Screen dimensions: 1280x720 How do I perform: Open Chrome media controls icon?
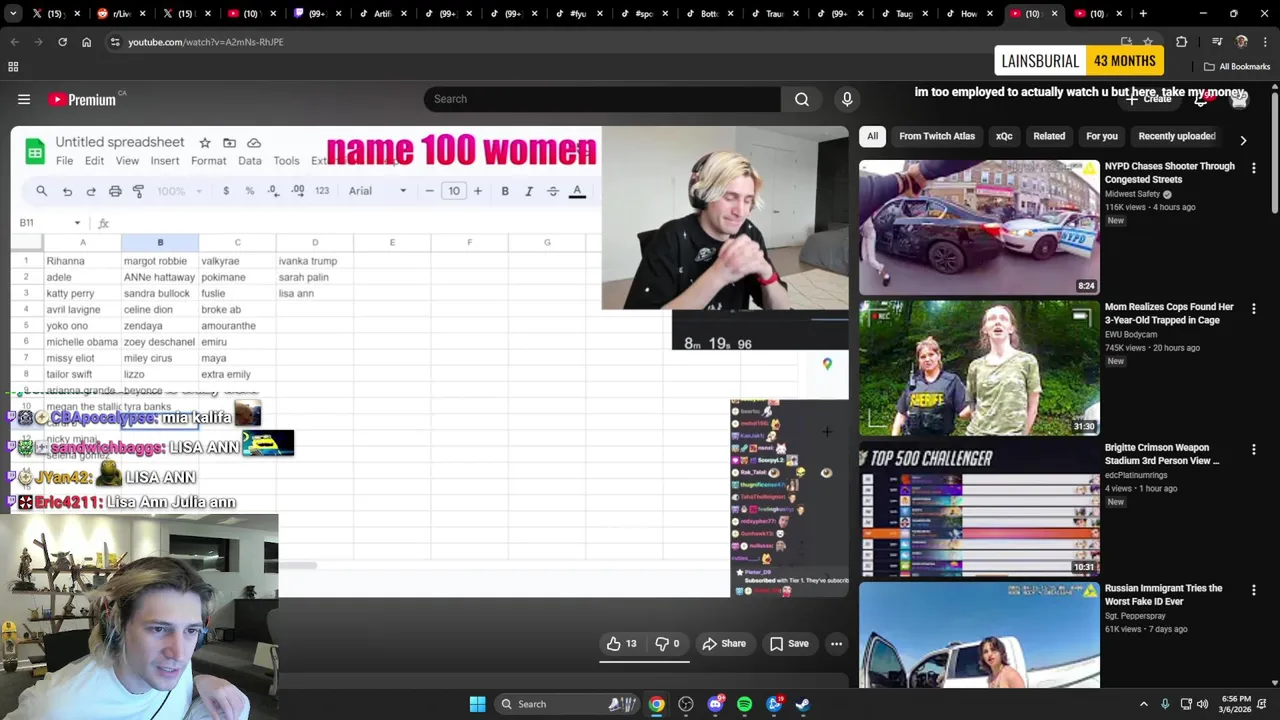[1216, 42]
